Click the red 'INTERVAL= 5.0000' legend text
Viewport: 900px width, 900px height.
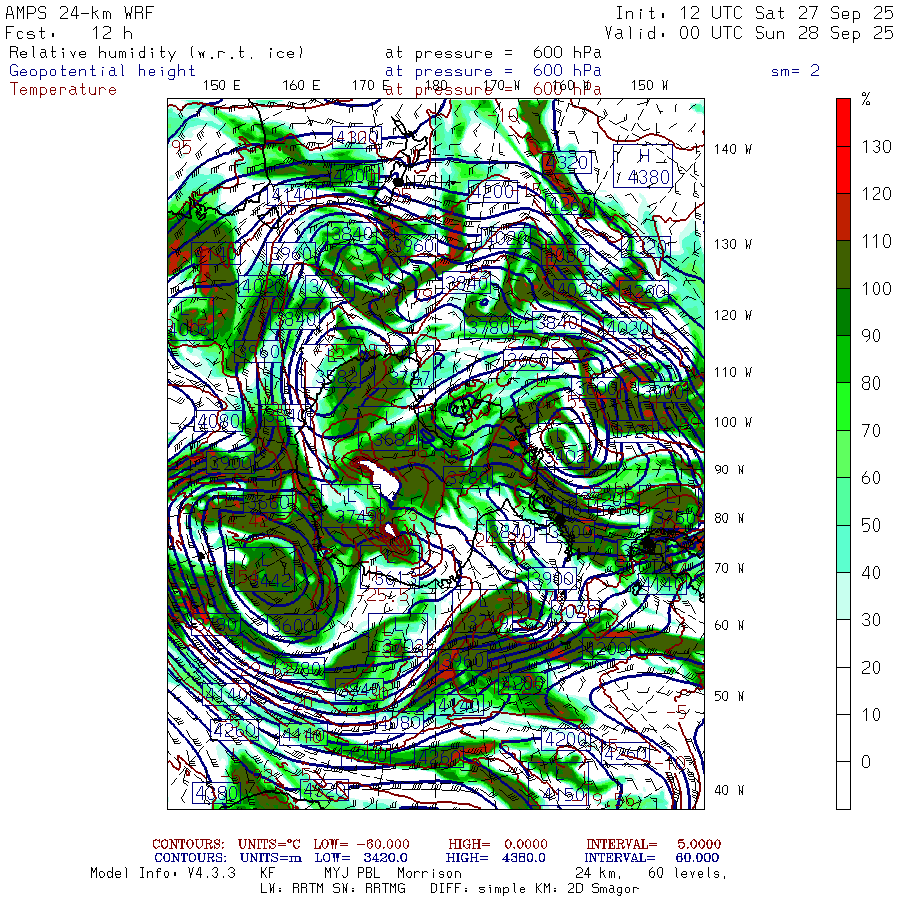[x=653, y=844]
